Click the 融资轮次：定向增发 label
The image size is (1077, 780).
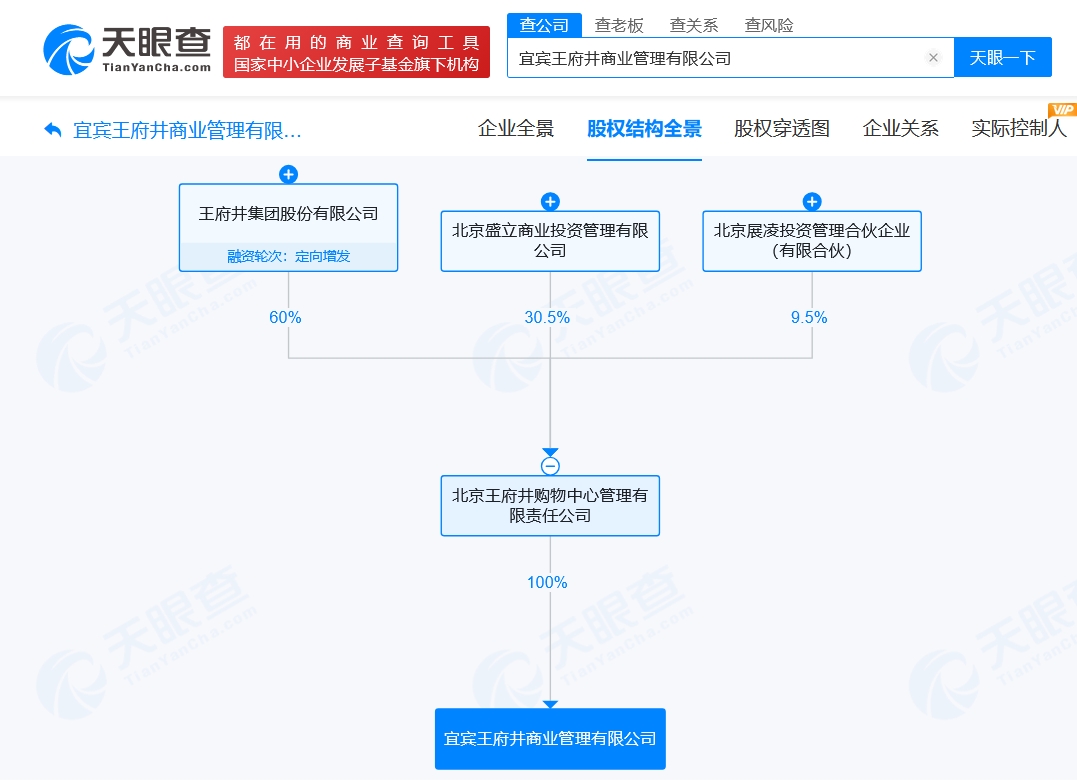pyautogui.click(x=288, y=256)
